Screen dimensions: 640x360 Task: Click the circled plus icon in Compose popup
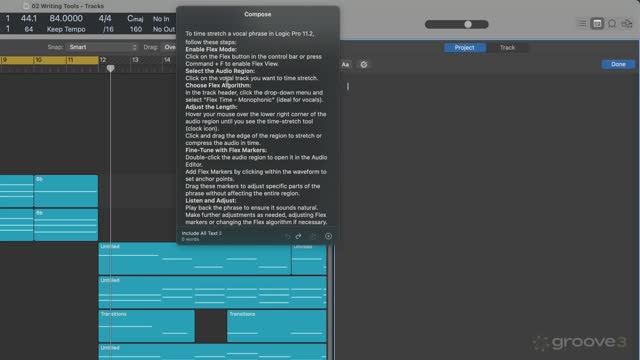329,236
